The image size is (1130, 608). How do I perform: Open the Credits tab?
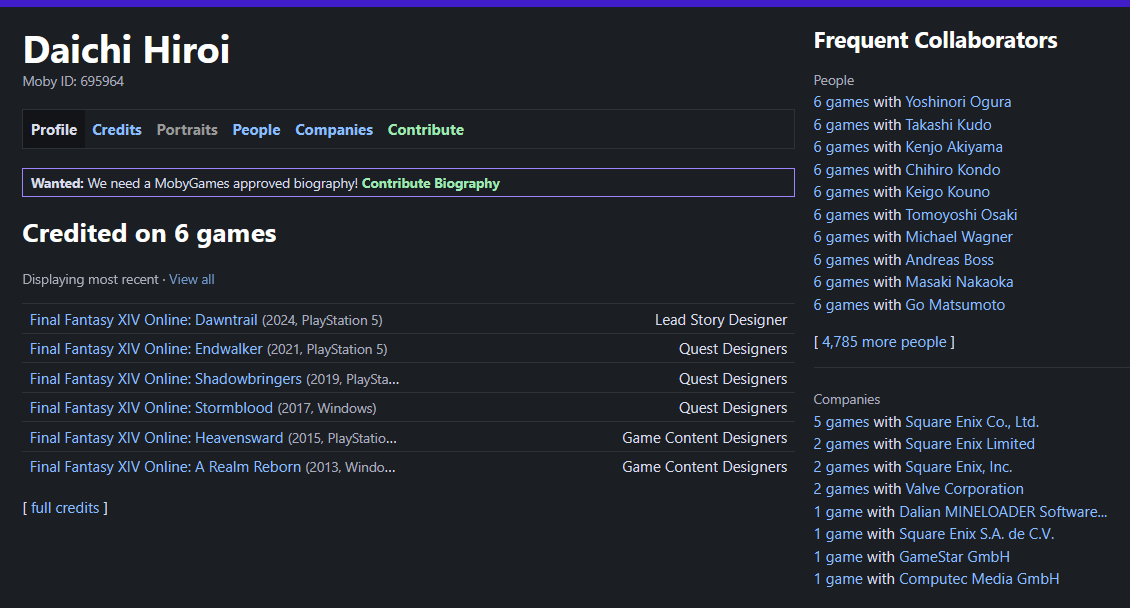(x=117, y=130)
